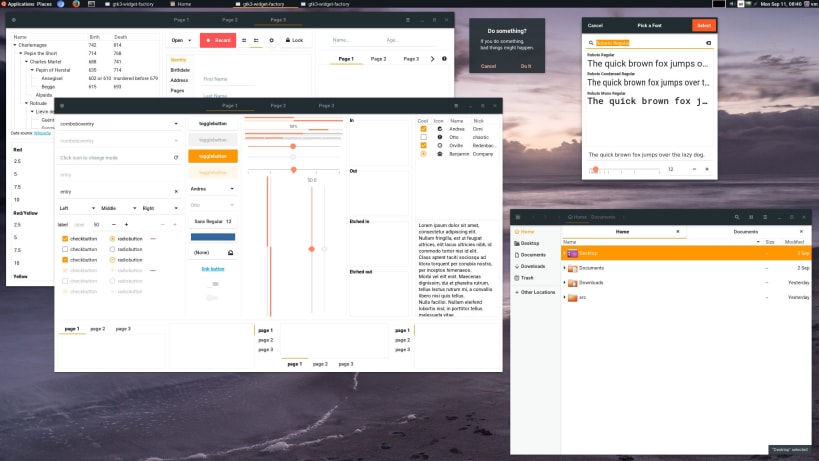The image size is (819, 461).
Task: Open the Andrea combo box
Action: pyautogui.click(x=213, y=189)
